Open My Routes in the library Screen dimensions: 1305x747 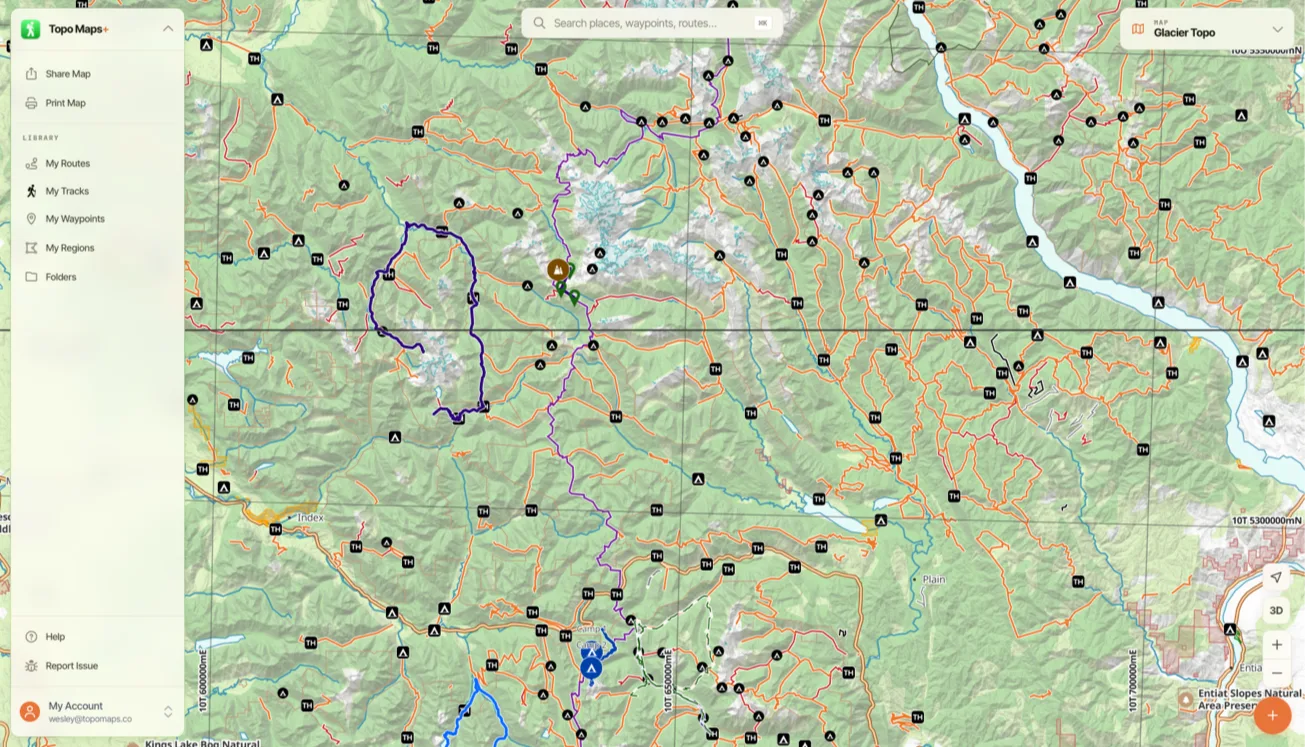(x=97, y=163)
